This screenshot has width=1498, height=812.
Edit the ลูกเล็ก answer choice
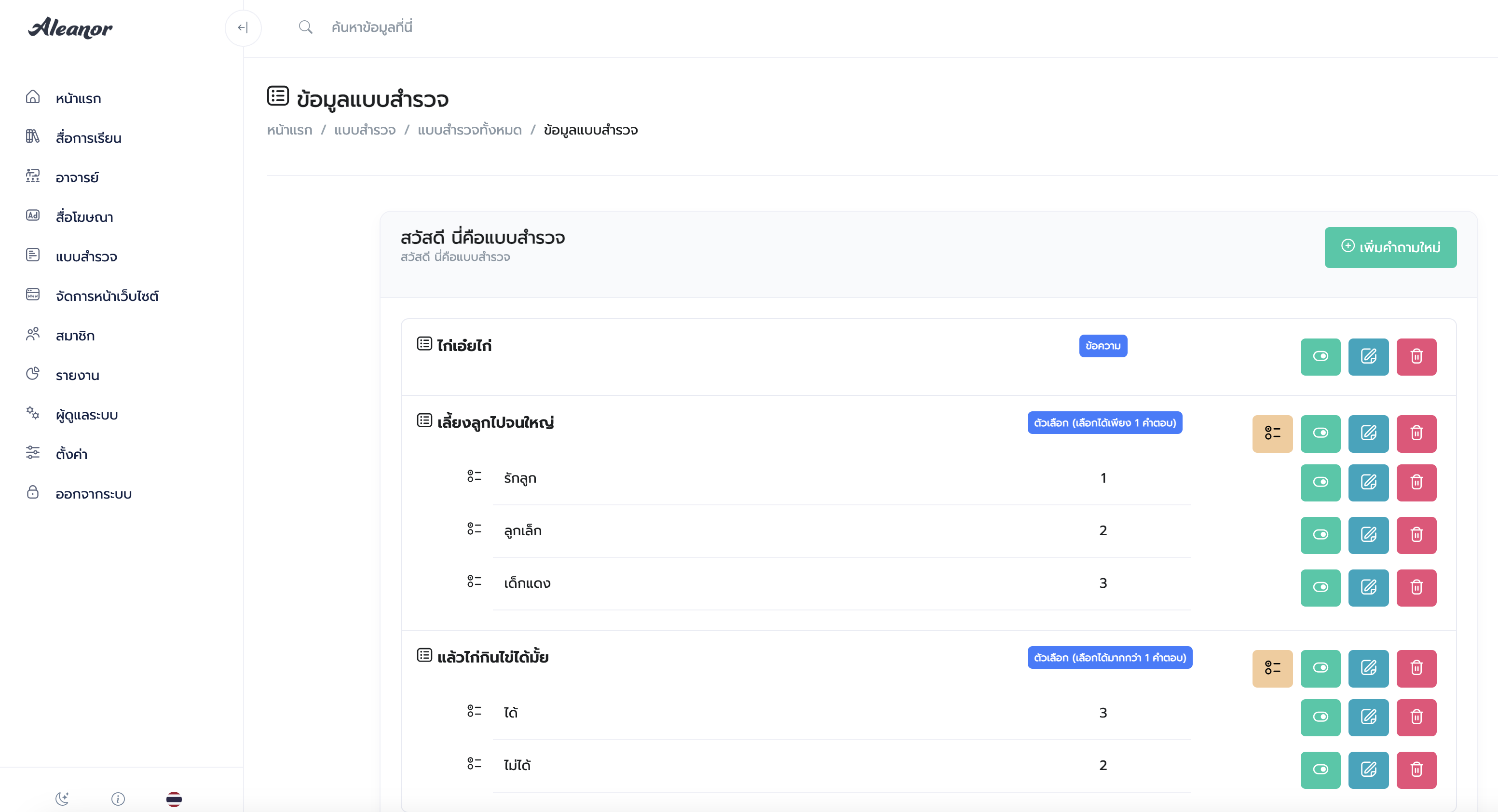pos(1368,535)
